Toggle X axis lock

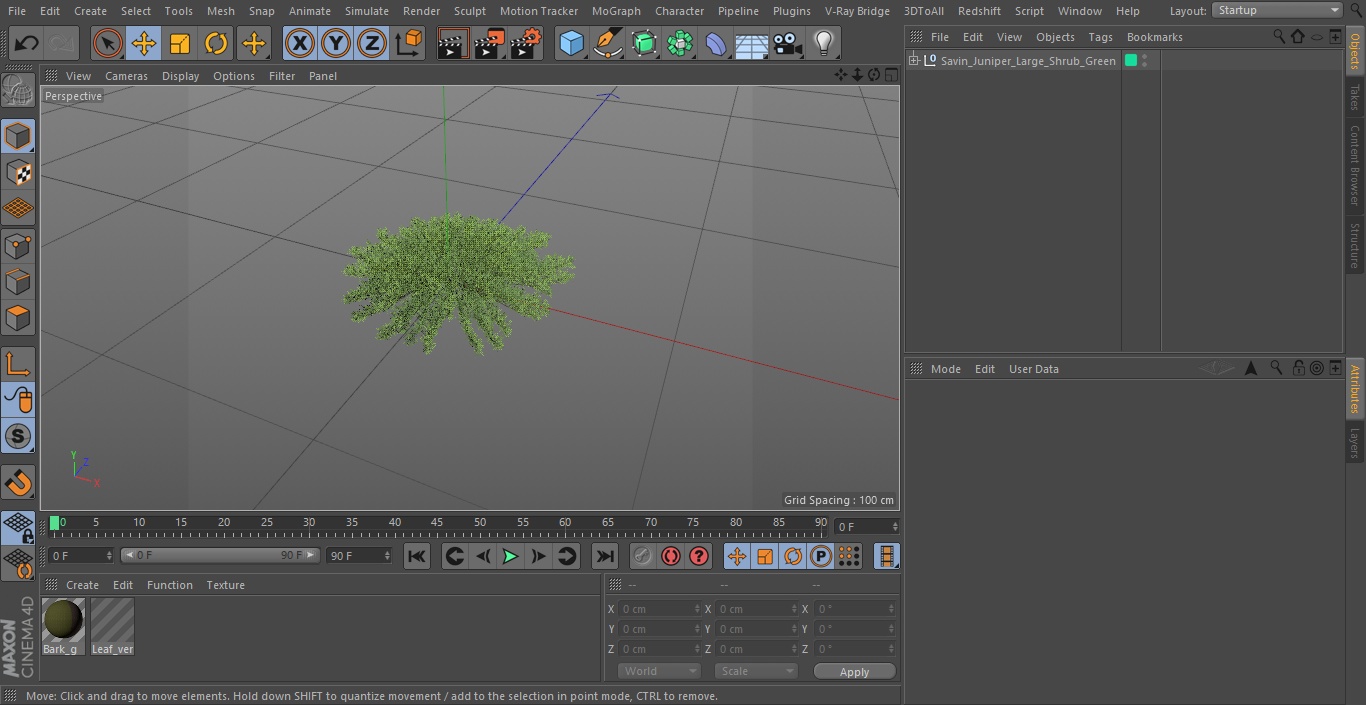pos(299,43)
